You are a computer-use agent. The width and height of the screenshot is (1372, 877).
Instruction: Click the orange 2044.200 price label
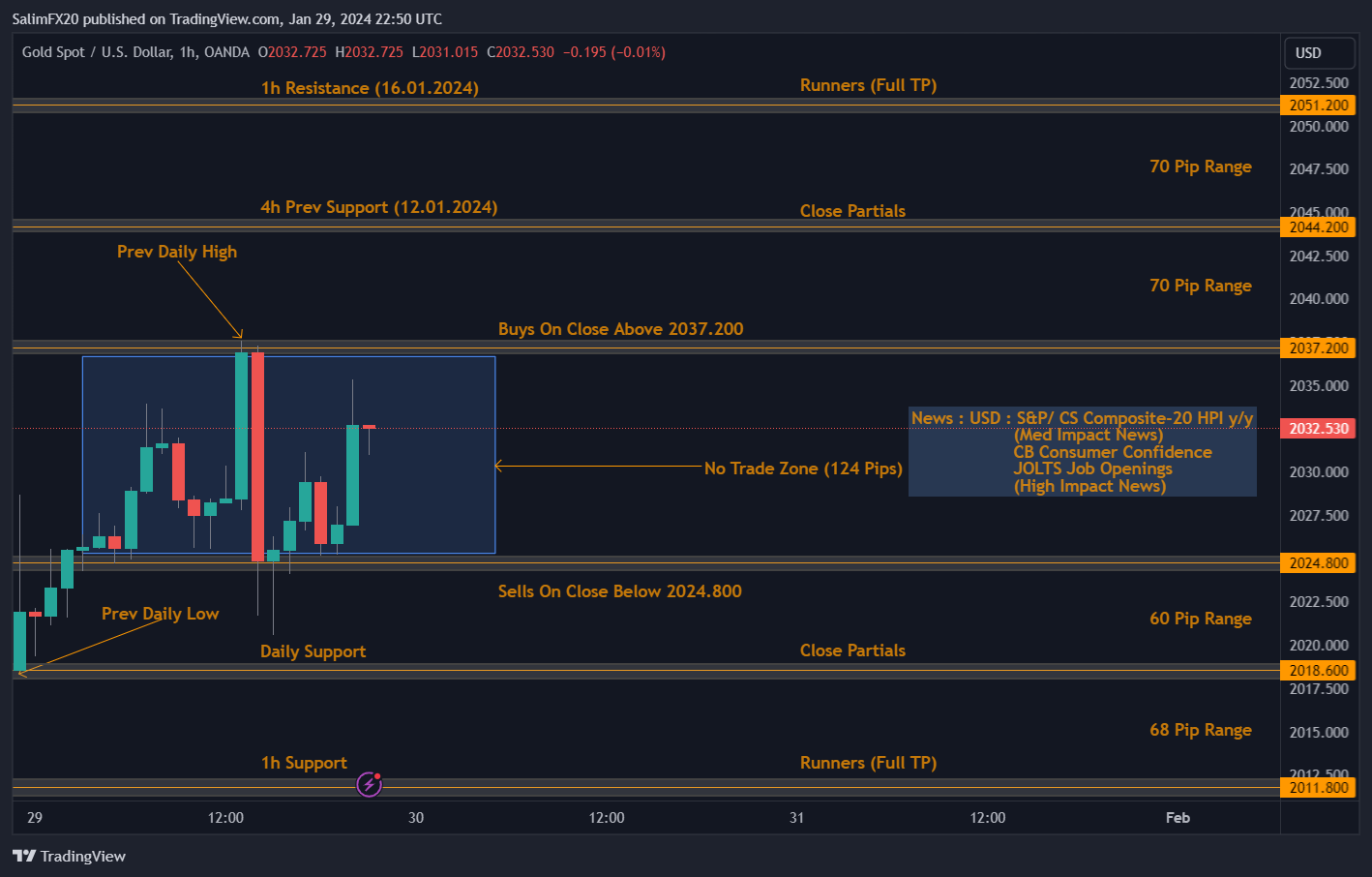pyautogui.click(x=1318, y=227)
